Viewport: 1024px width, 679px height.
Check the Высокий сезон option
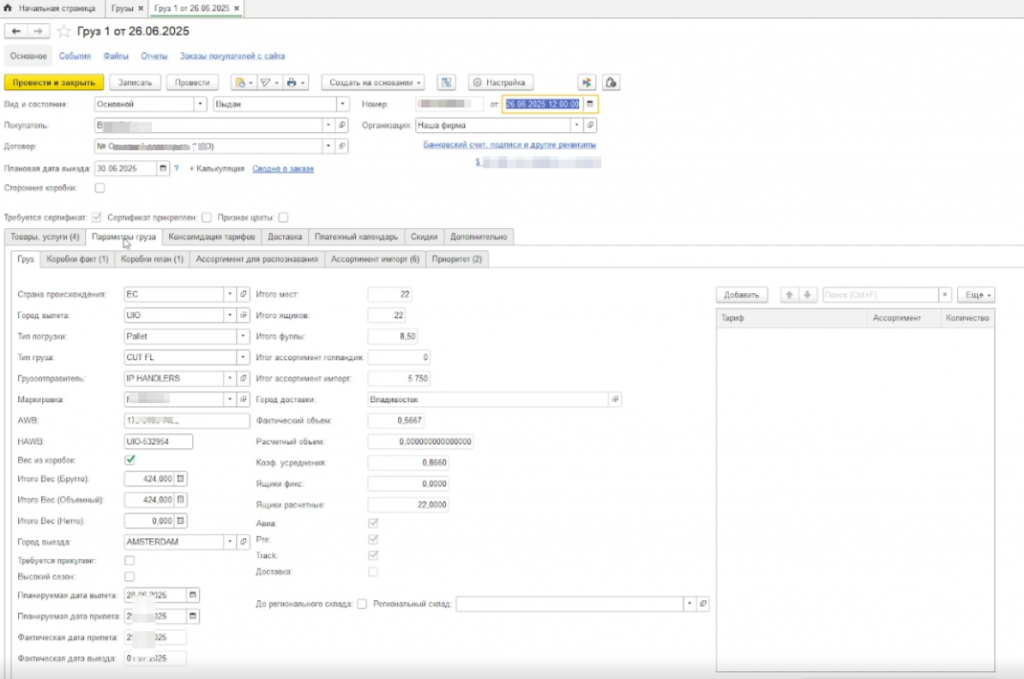(130, 577)
